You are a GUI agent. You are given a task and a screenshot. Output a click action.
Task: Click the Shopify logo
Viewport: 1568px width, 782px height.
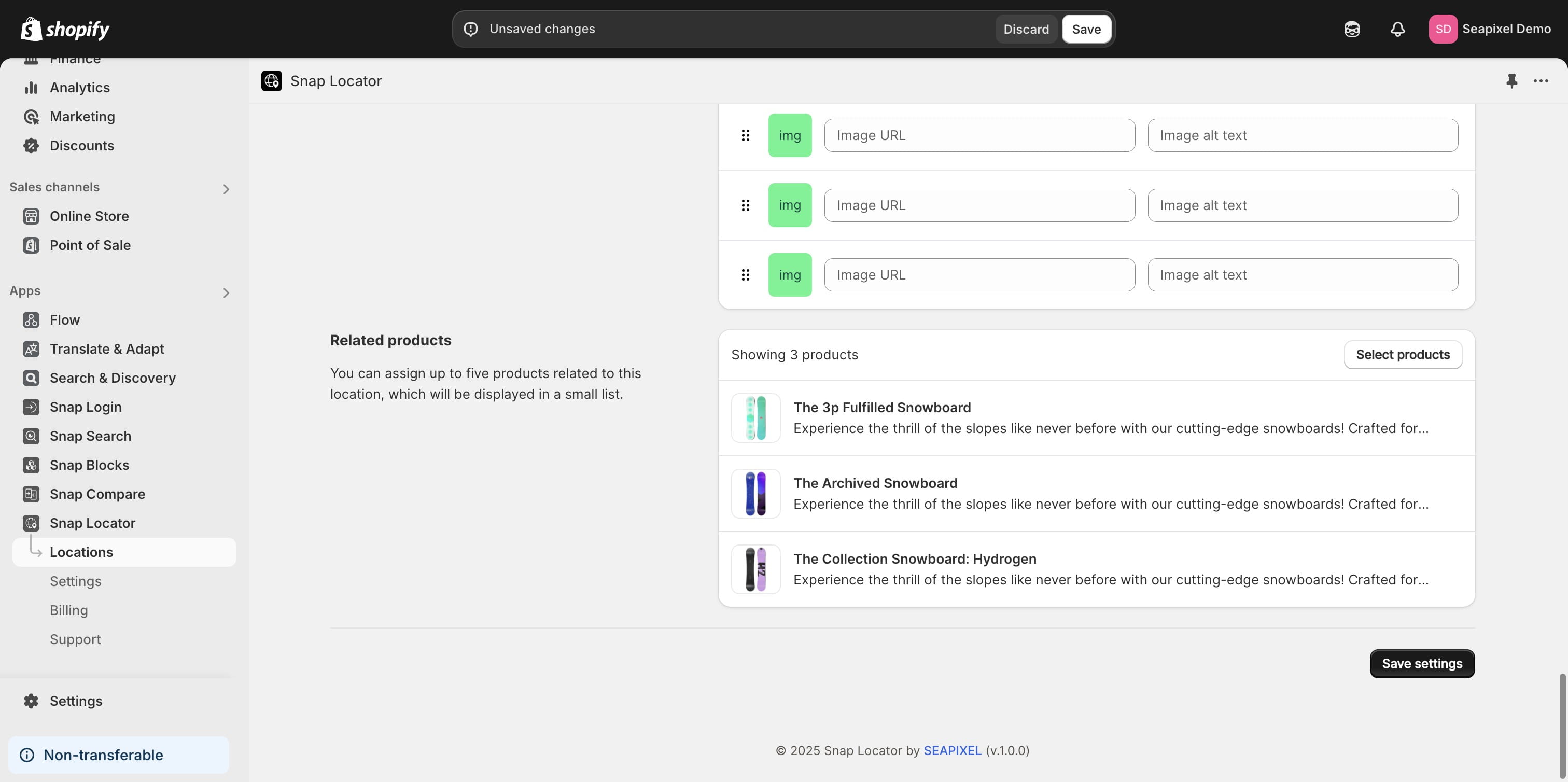coord(65,29)
